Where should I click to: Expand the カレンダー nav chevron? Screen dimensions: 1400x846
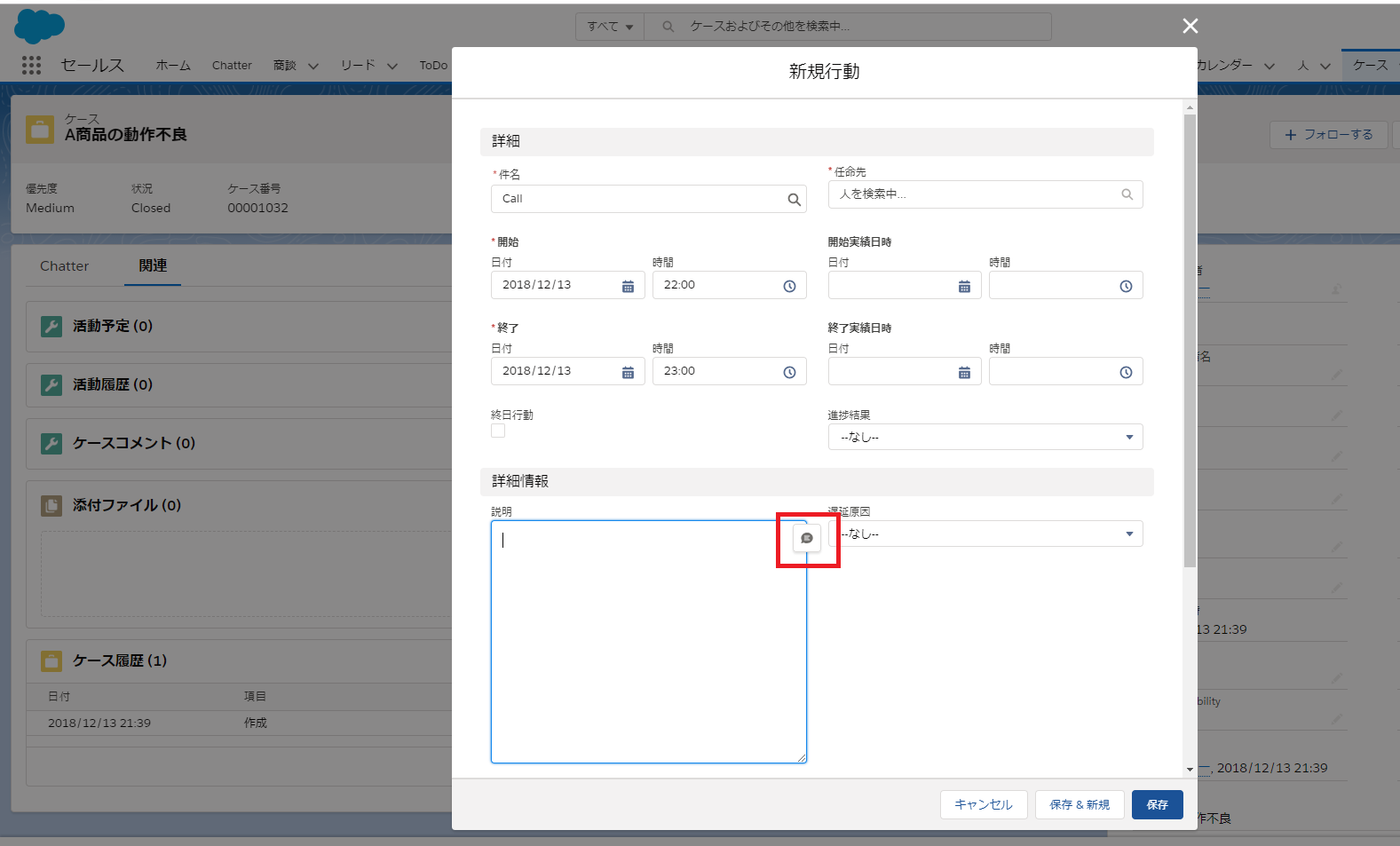(x=1269, y=66)
